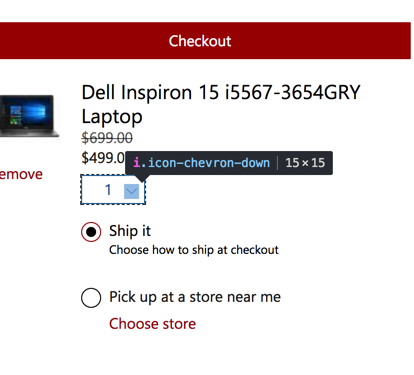The width and height of the screenshot is (414, 375).
Task: Click Choose how to ship at checkout text
Action: [x=194, y=250]
